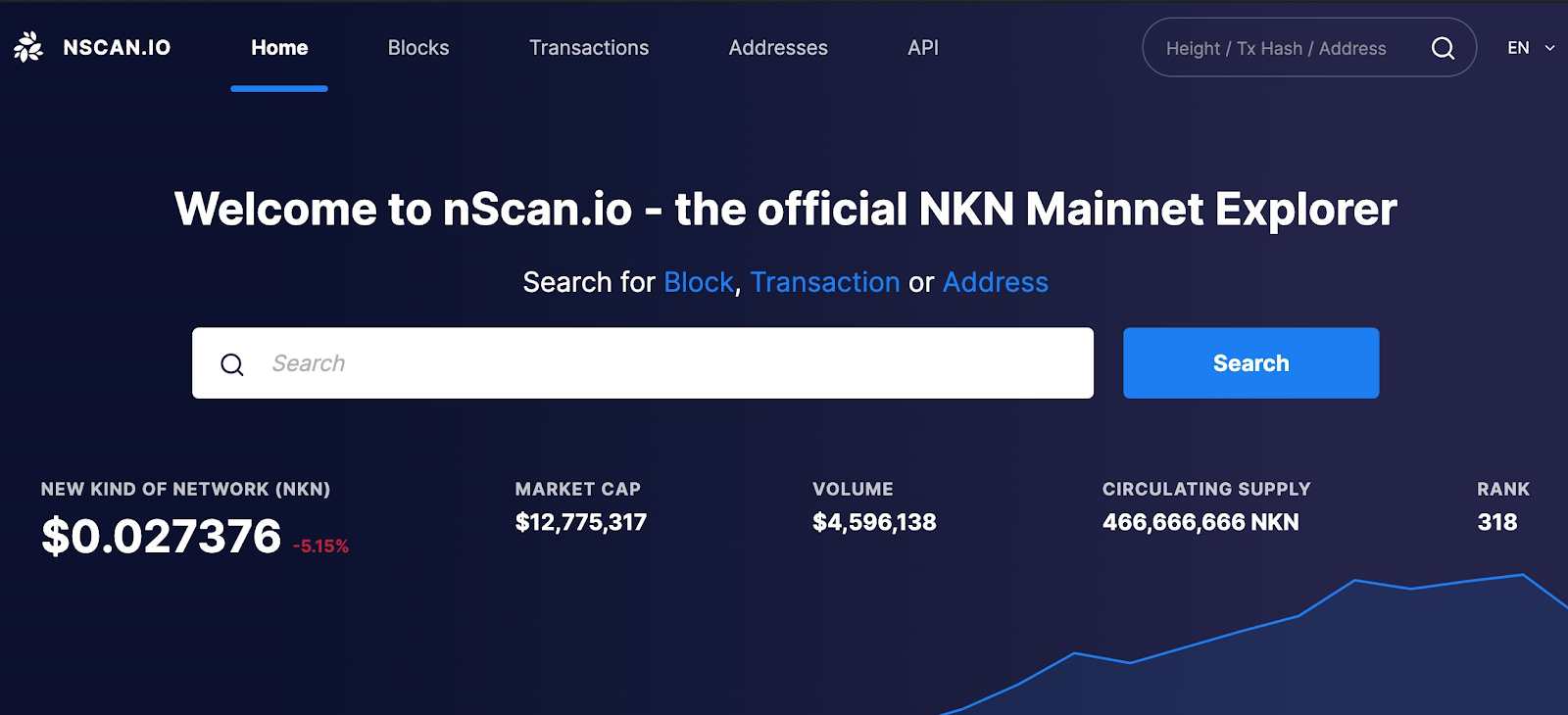This screenshot has height=715, width=1568.
Task: Open the API navigation link
Action: click(923, 47)
